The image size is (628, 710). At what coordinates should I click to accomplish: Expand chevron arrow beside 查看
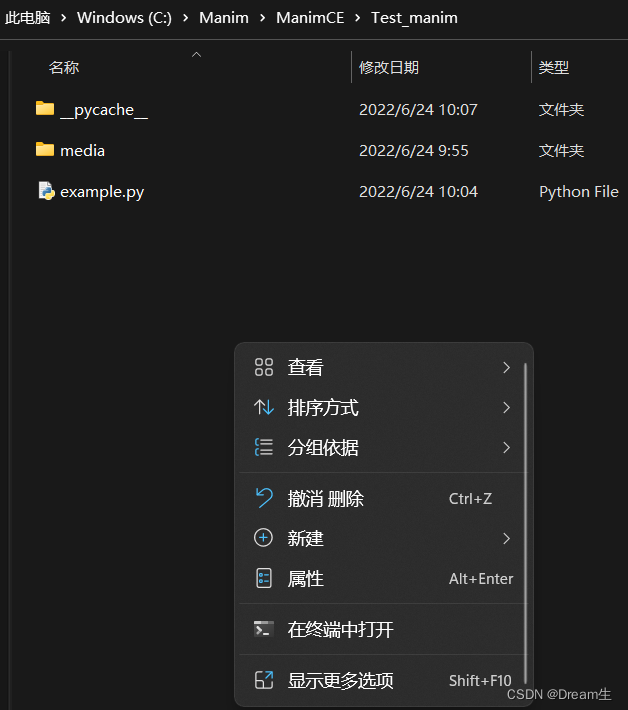click(x=506, y=367)
